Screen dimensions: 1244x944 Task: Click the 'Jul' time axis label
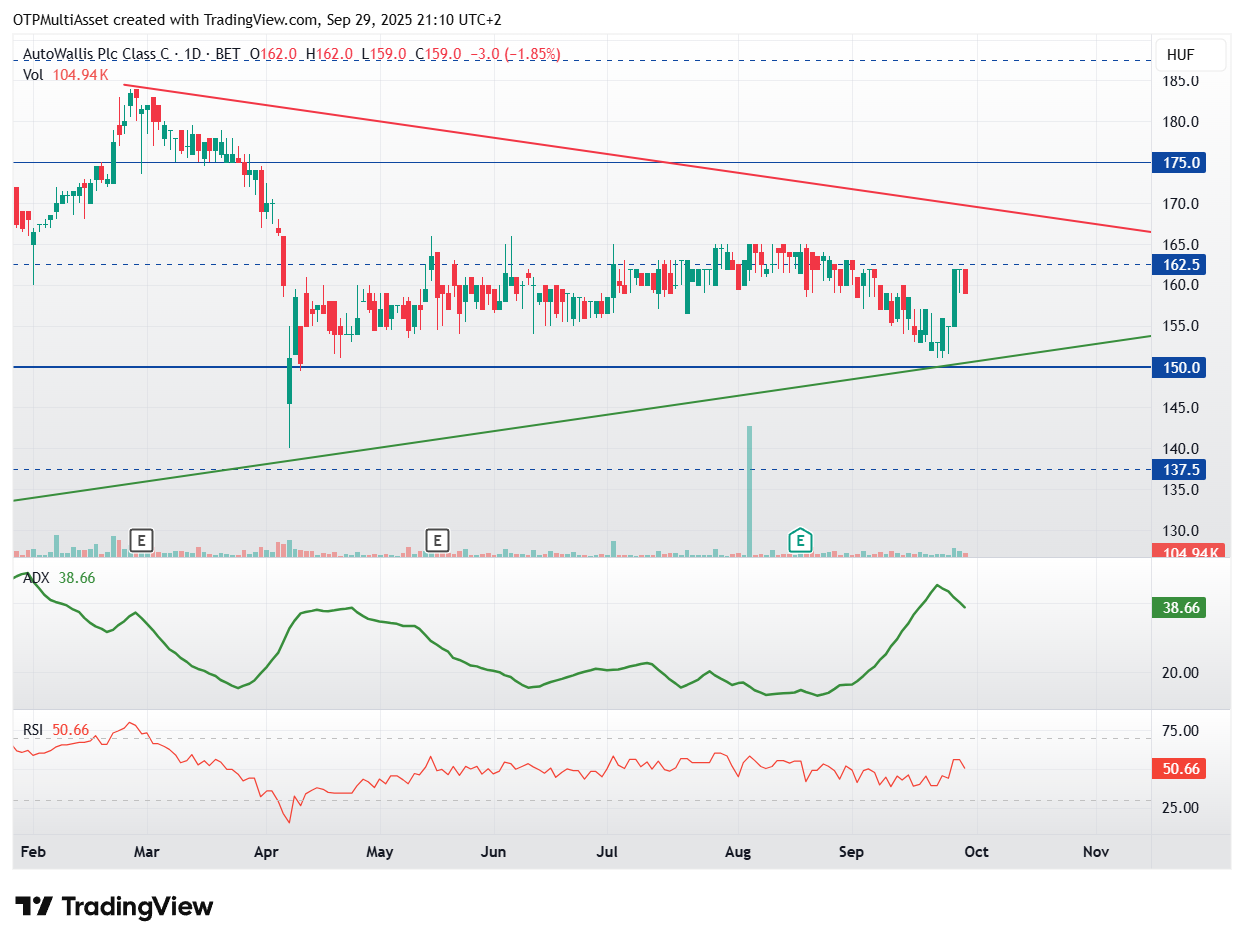pos(607,852)
